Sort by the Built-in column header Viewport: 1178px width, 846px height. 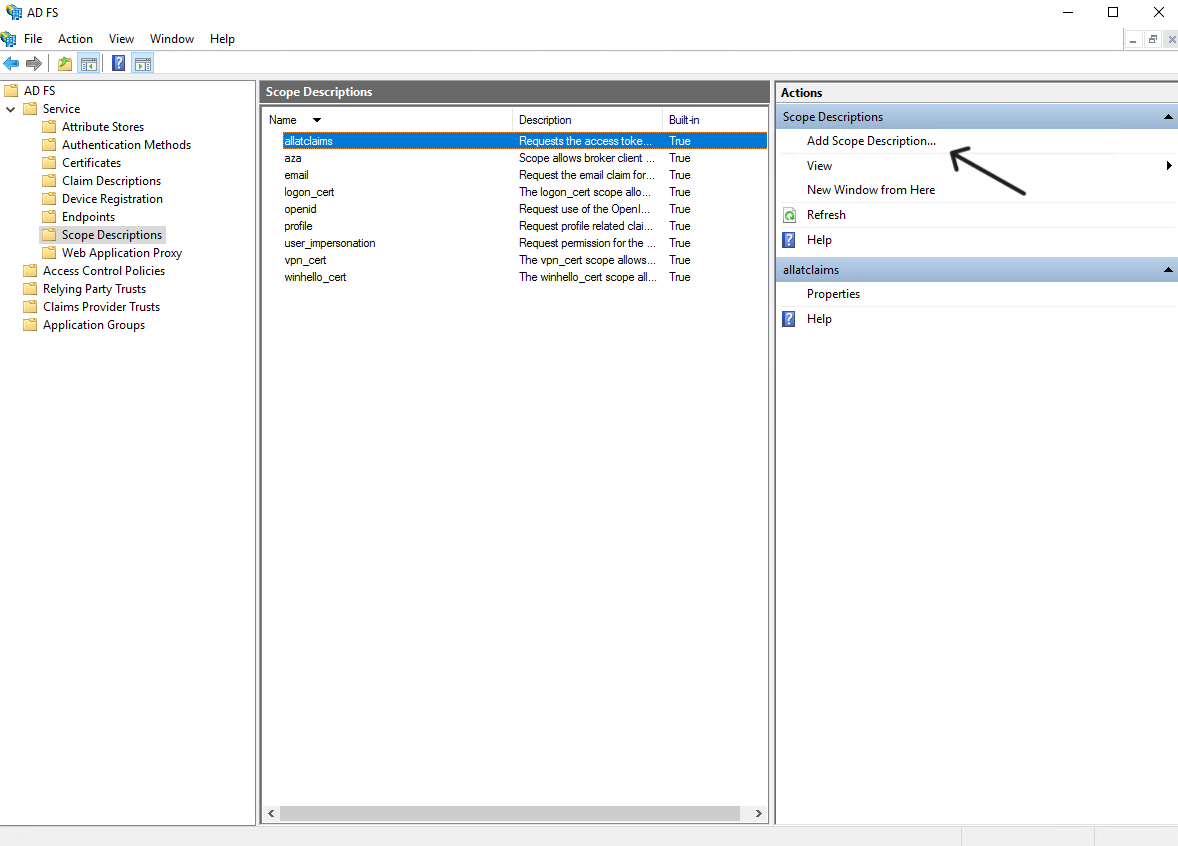tap(684, 120)
